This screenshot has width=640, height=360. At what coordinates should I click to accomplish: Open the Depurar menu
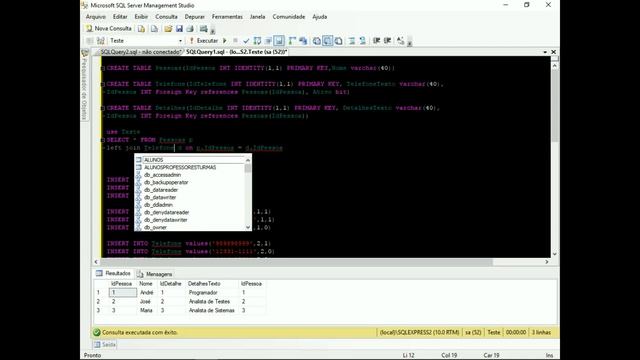point(195,17)
